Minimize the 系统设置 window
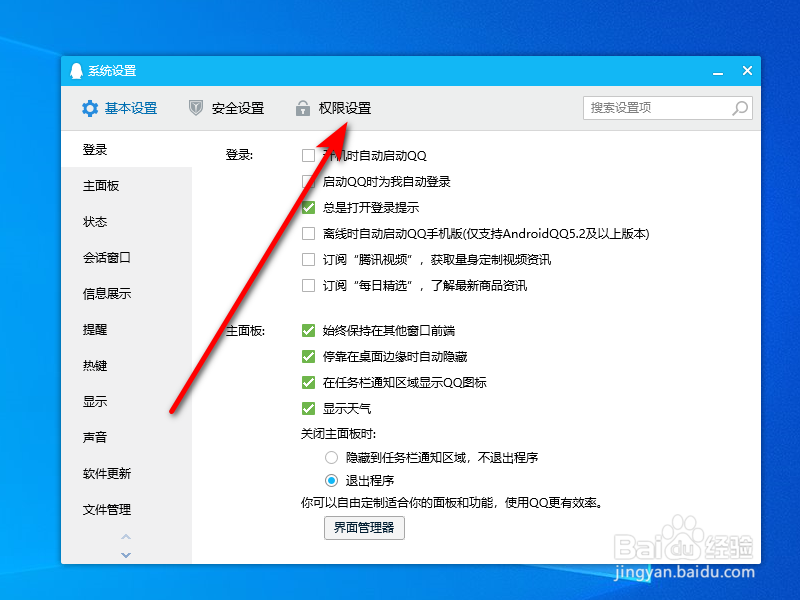This screenshot has height=600, width=800. (x=718, y=71)
